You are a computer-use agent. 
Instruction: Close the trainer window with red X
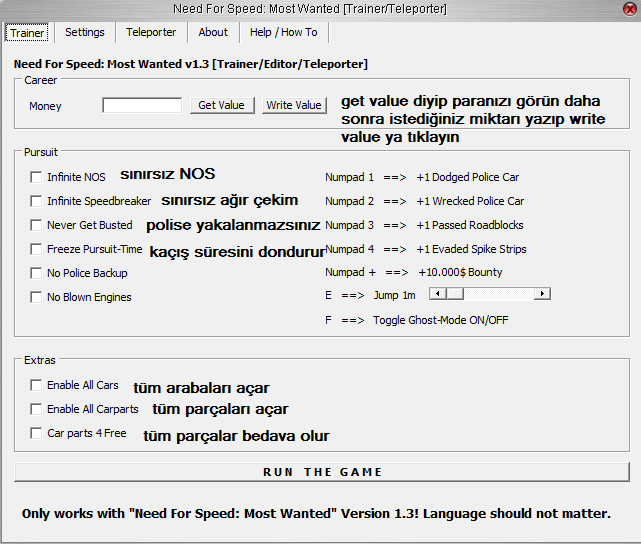[x=629, y=9]
